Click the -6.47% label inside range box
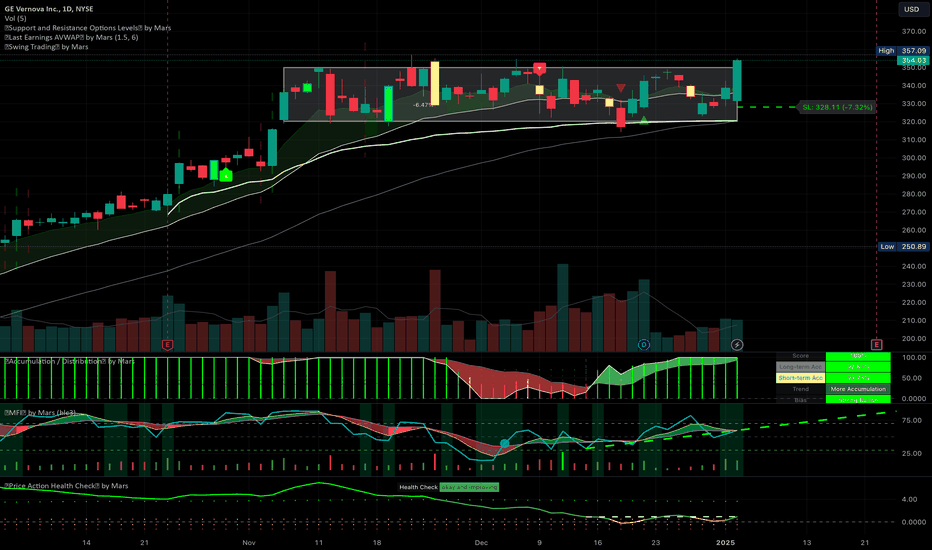932x550 pixels. 423,105
